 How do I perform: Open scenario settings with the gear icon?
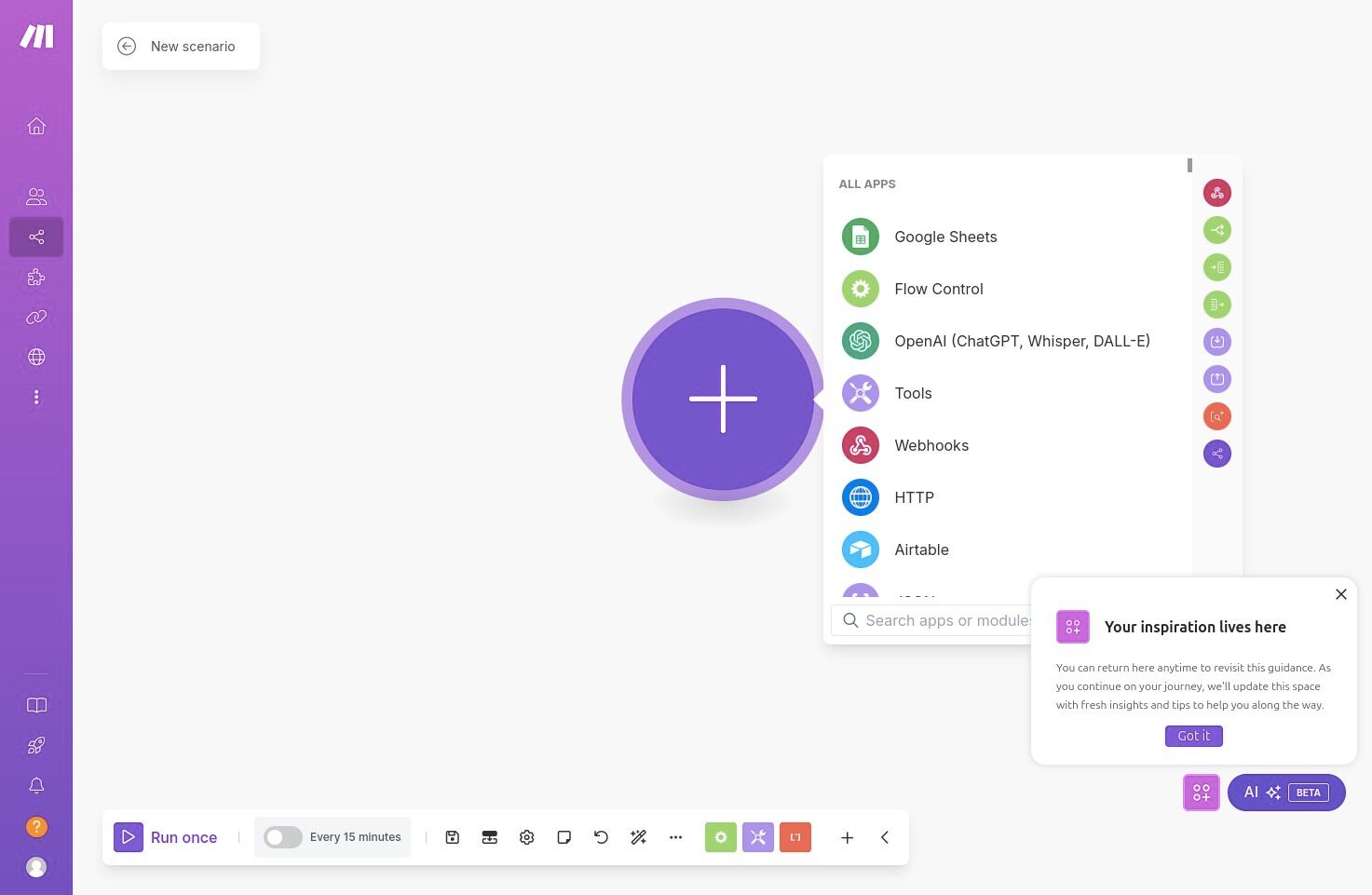(x=526, y=837)
